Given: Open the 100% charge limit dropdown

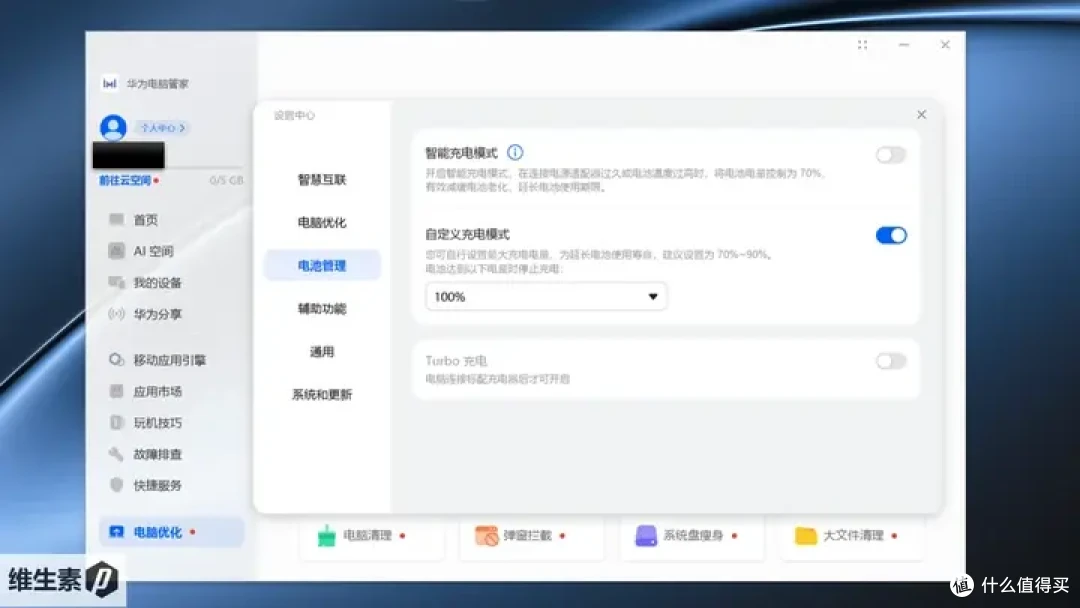Looking at the screenshot, I should click(x=546, y=297).
